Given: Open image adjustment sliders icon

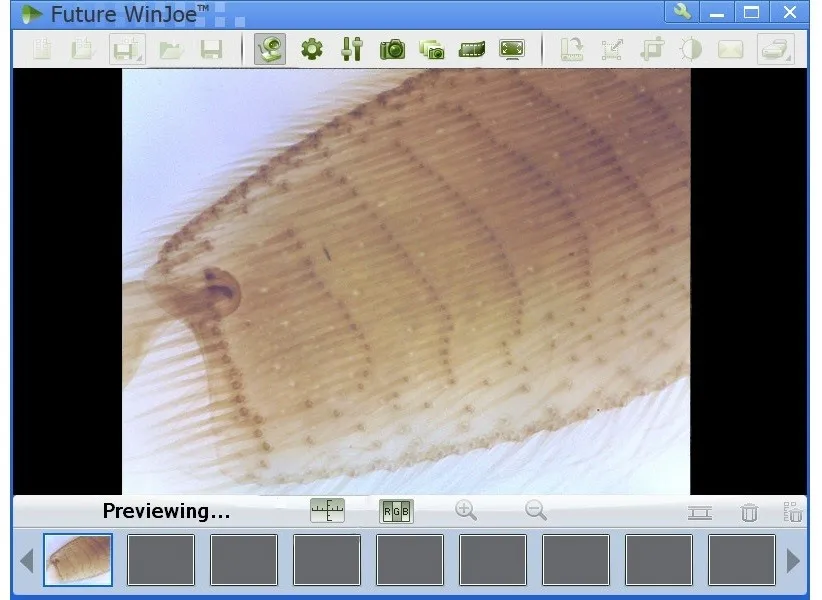Looking at the screenshot, I should tap(351, 49).
